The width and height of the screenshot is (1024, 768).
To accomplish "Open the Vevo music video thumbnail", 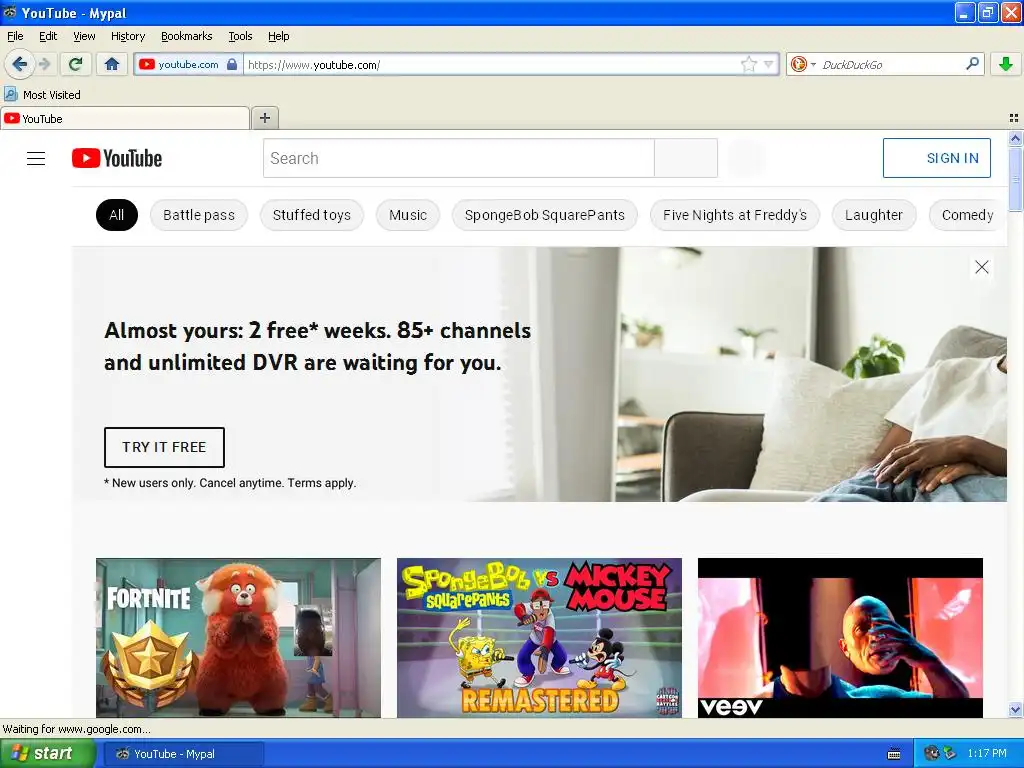I will click(x=840, y=637).
